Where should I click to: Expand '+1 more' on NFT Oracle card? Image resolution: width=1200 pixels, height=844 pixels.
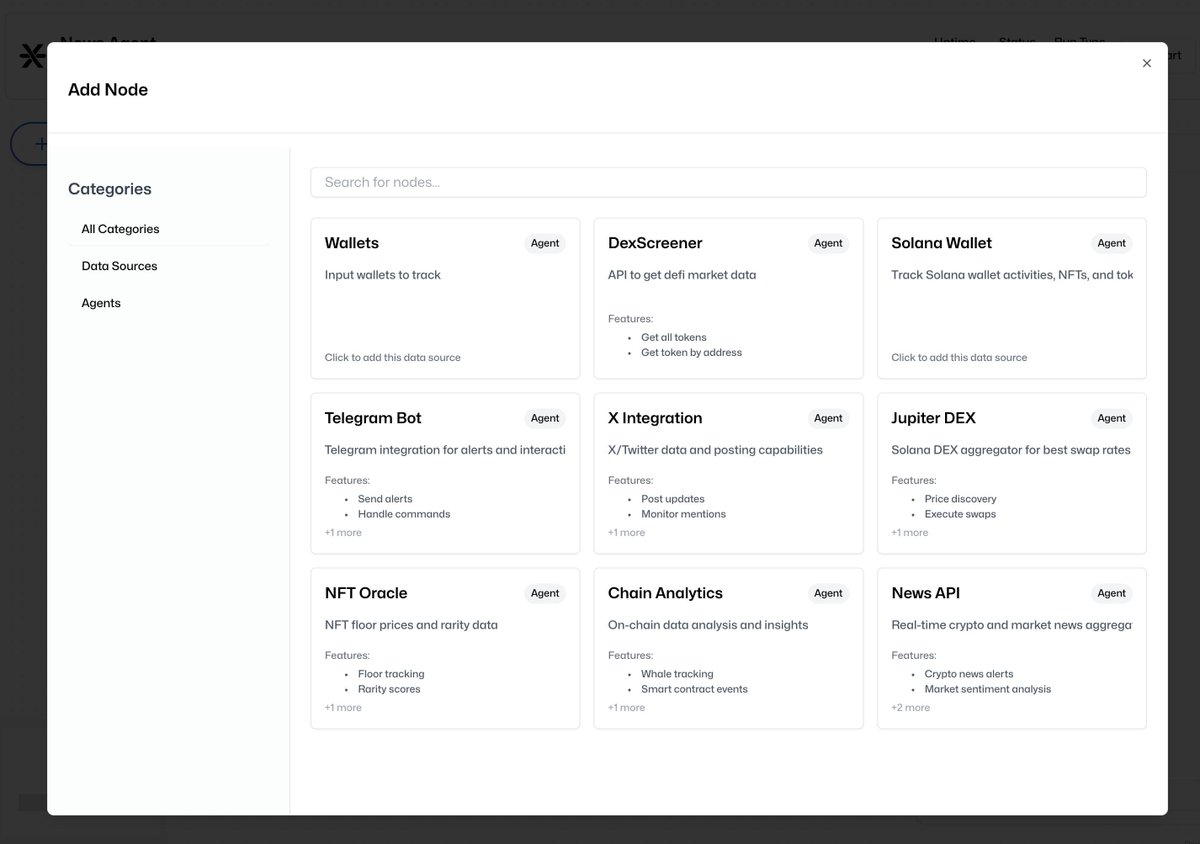(x=343, y=708)
